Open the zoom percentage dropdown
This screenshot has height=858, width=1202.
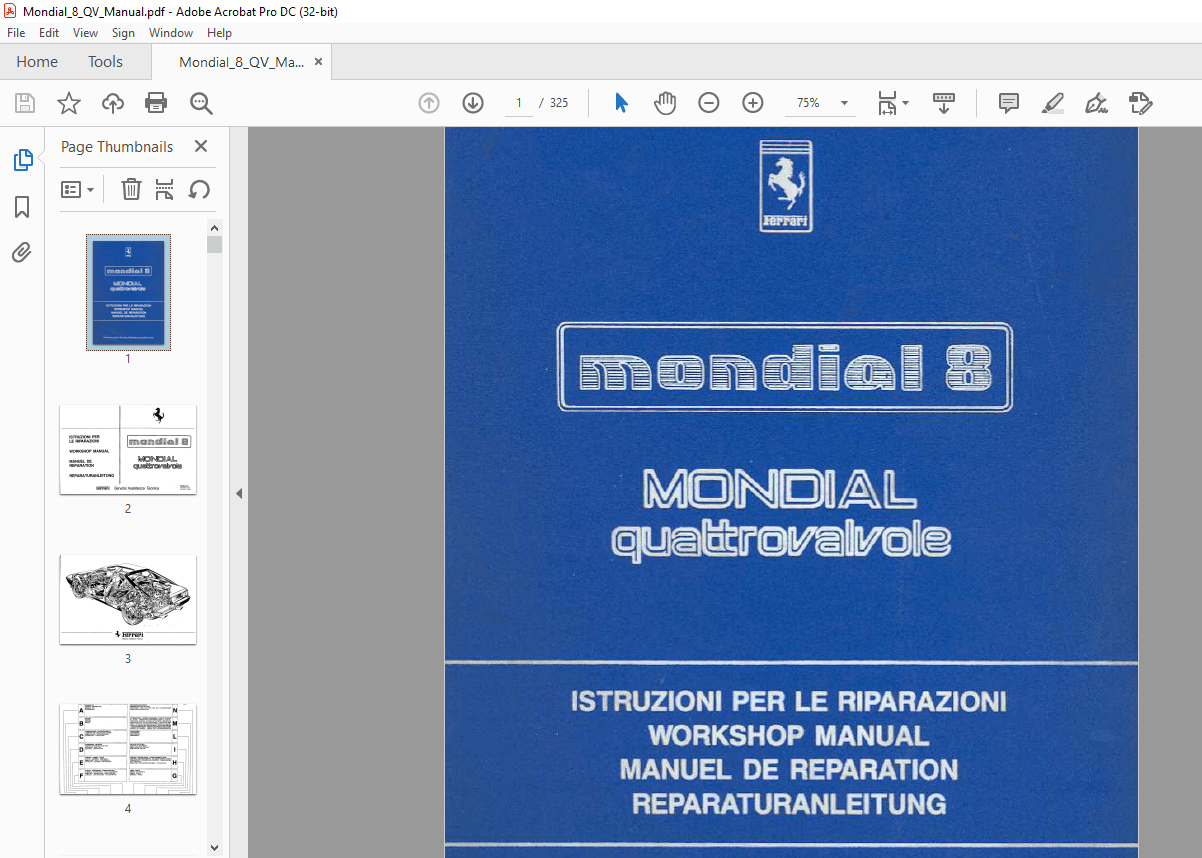tap(843, 103)
